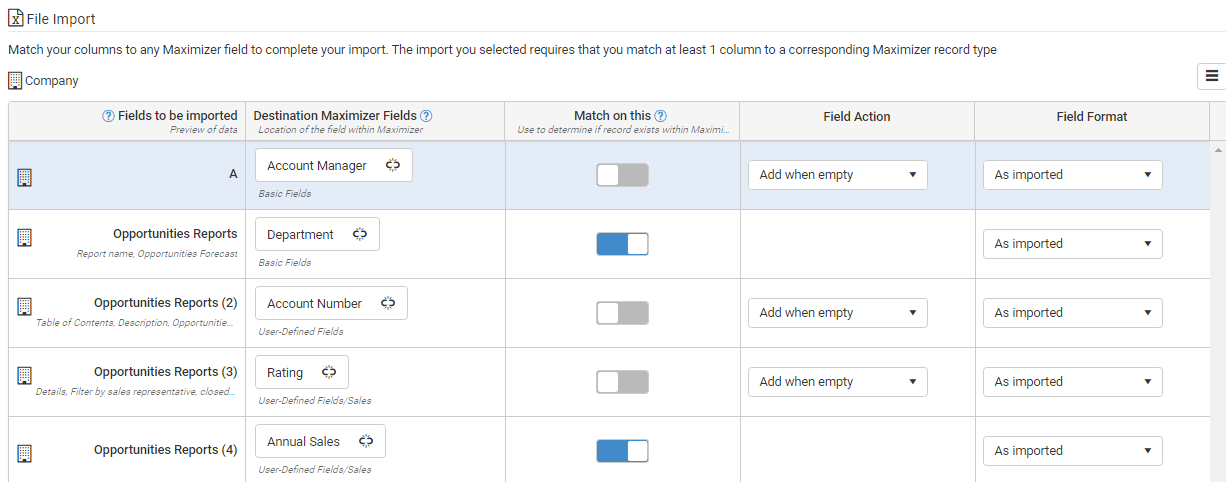The height and width of the screenshot is (482, 1226).
Task: Click help icon beside Match on this
Action: 661,116
